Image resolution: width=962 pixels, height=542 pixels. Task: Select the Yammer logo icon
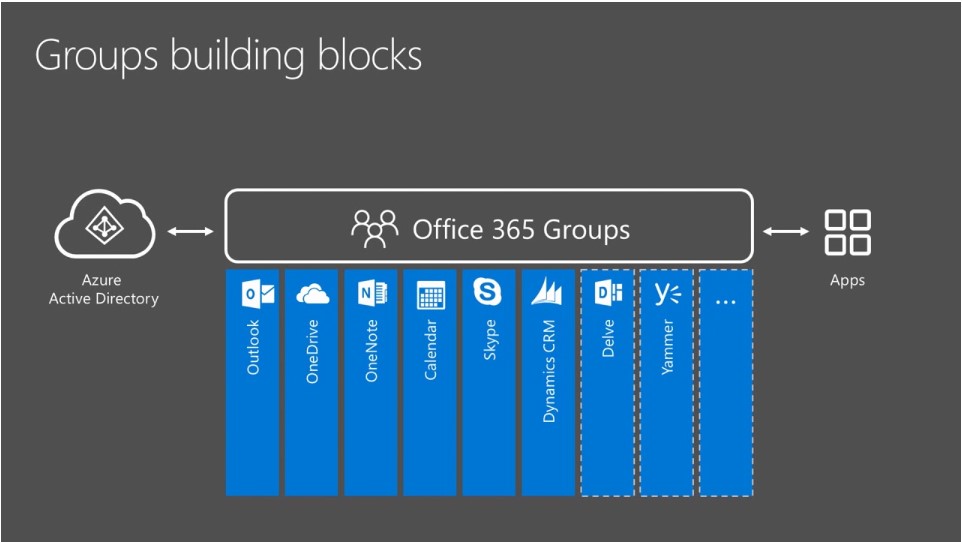[x=668, y=293]
